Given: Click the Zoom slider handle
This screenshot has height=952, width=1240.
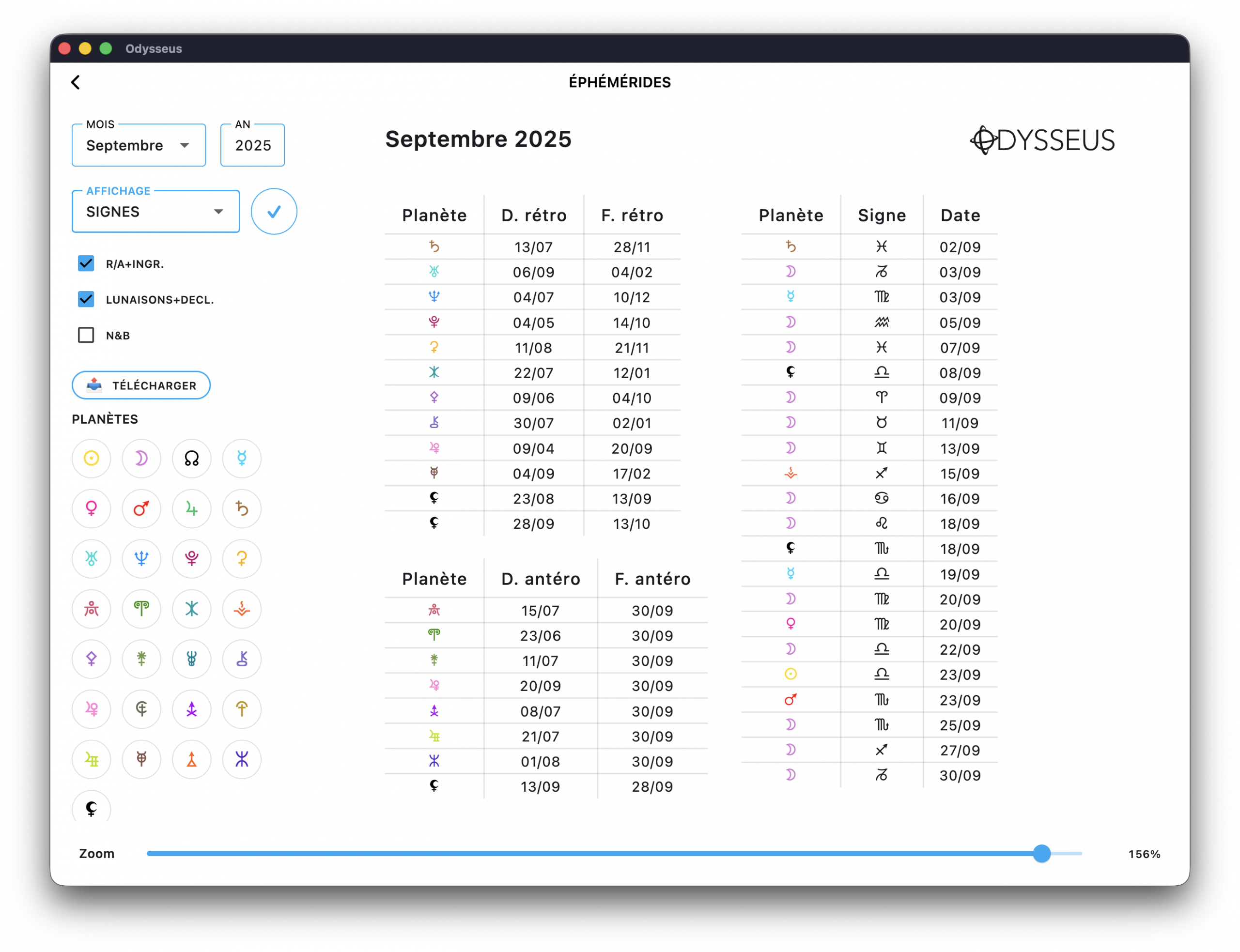Looking at the screenshot, I should (1041, 853).
